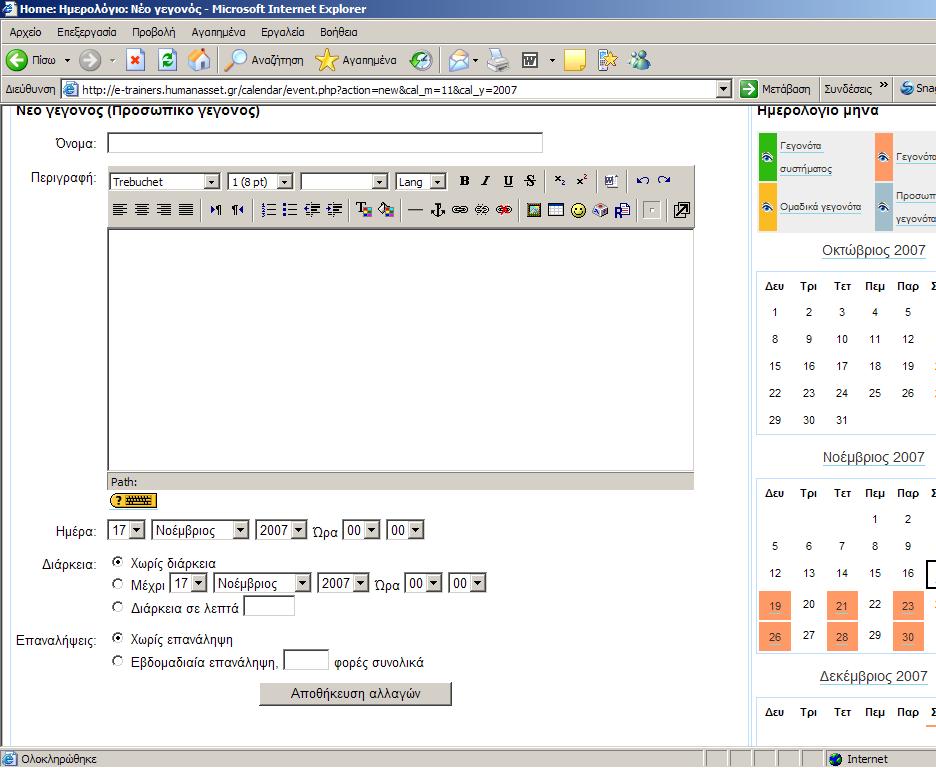The height and width of the screenshot is (768, 936).
Task: Insert a web link
Action: [460, 209]
